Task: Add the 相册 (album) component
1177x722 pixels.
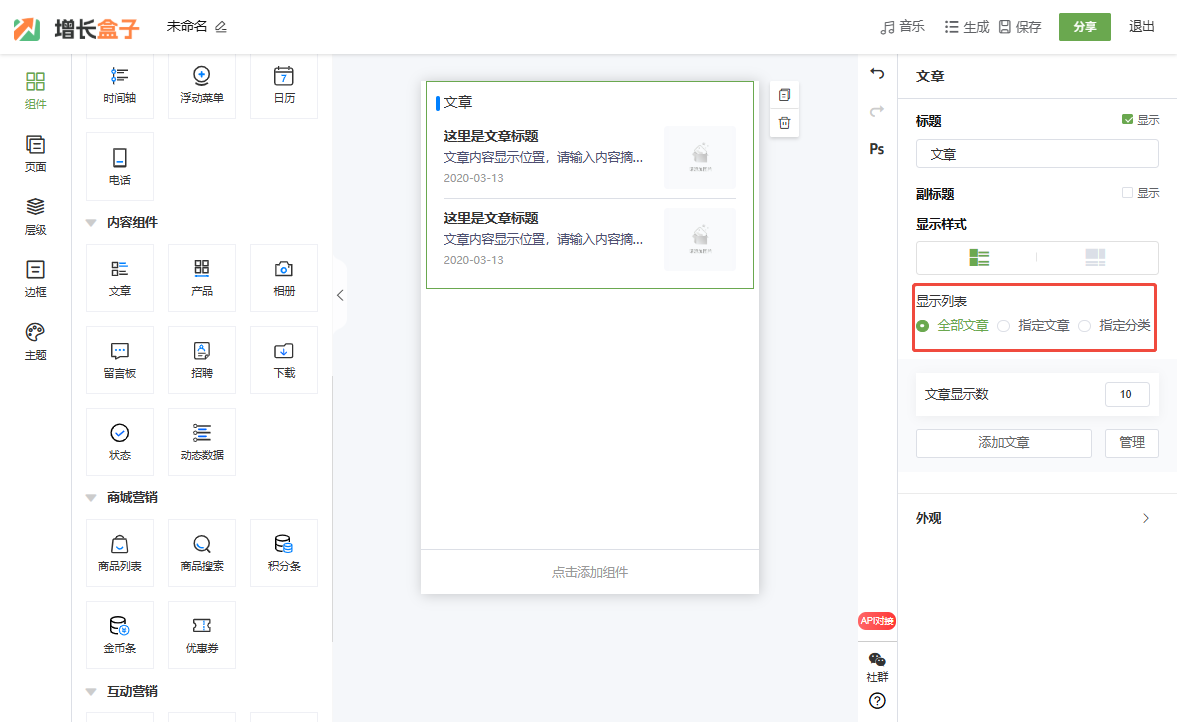Action: pos(283,278)
